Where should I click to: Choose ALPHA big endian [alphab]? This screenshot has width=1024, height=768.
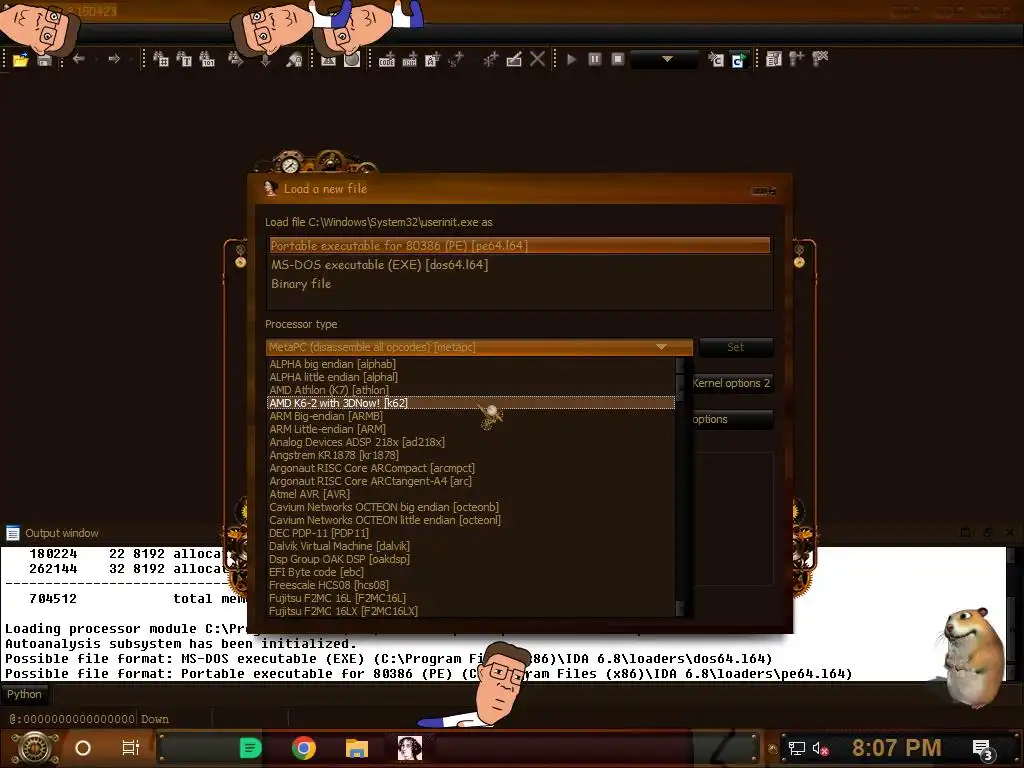click(471, 364)
